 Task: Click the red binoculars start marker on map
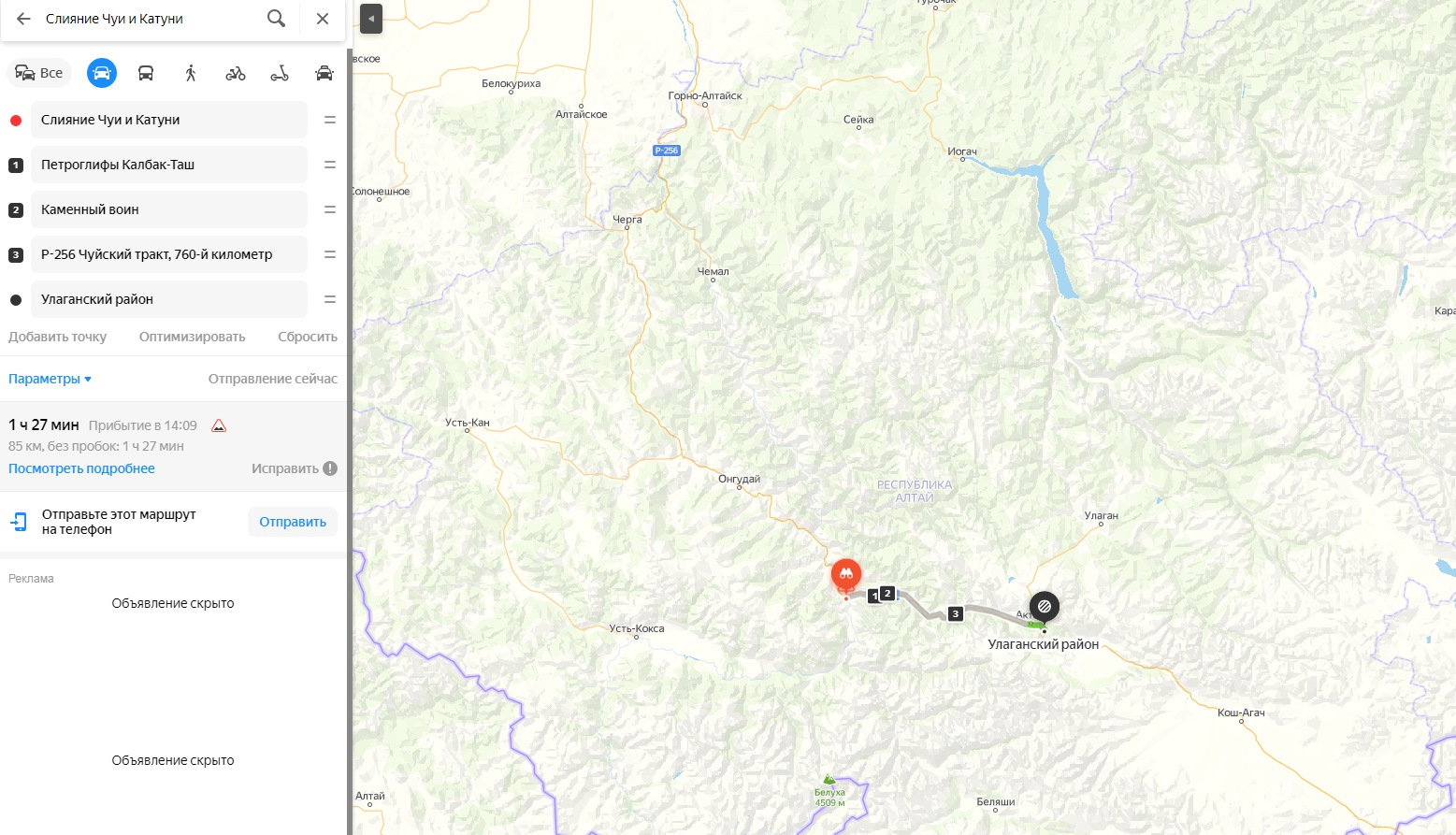846,575
